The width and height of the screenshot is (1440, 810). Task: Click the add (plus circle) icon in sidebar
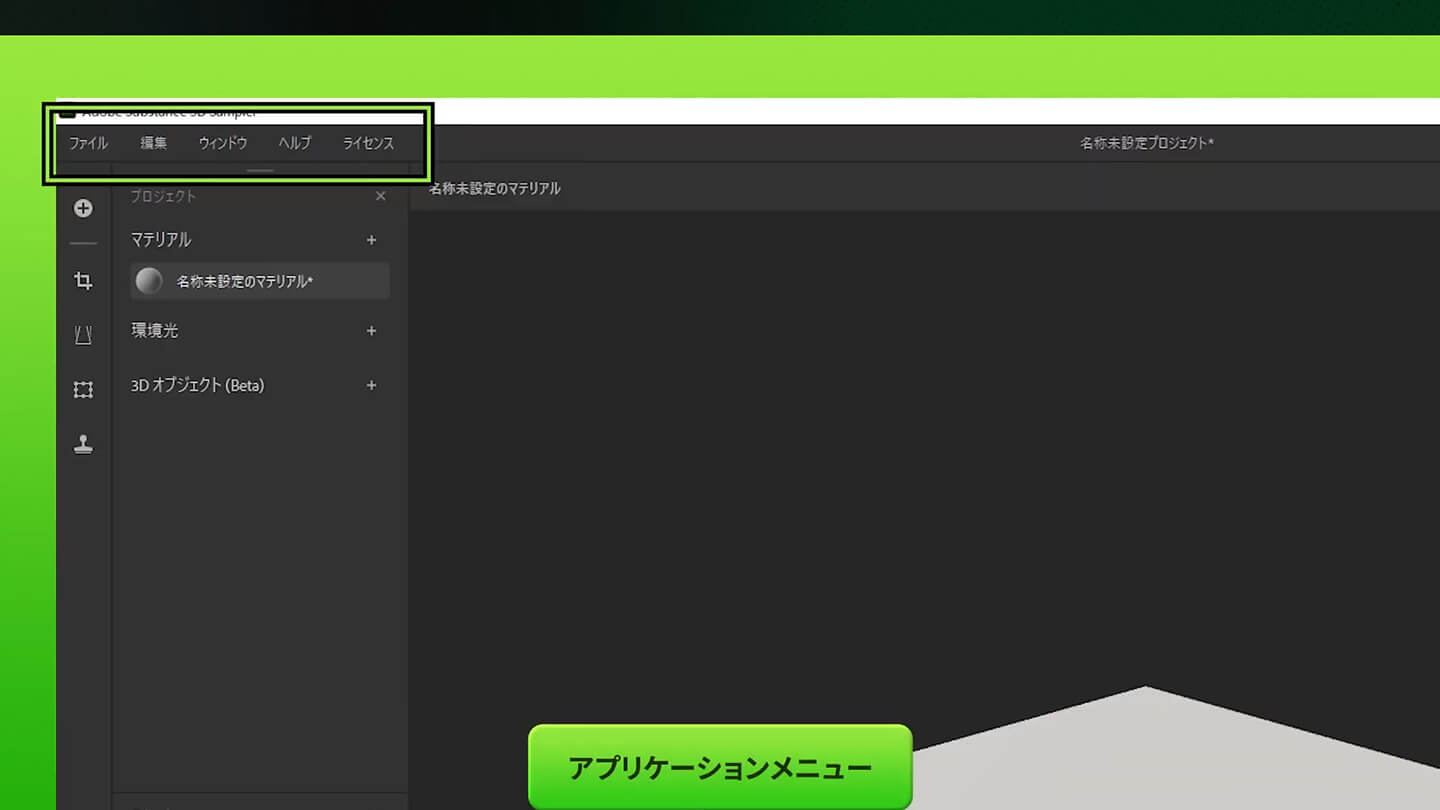[83, 208]
